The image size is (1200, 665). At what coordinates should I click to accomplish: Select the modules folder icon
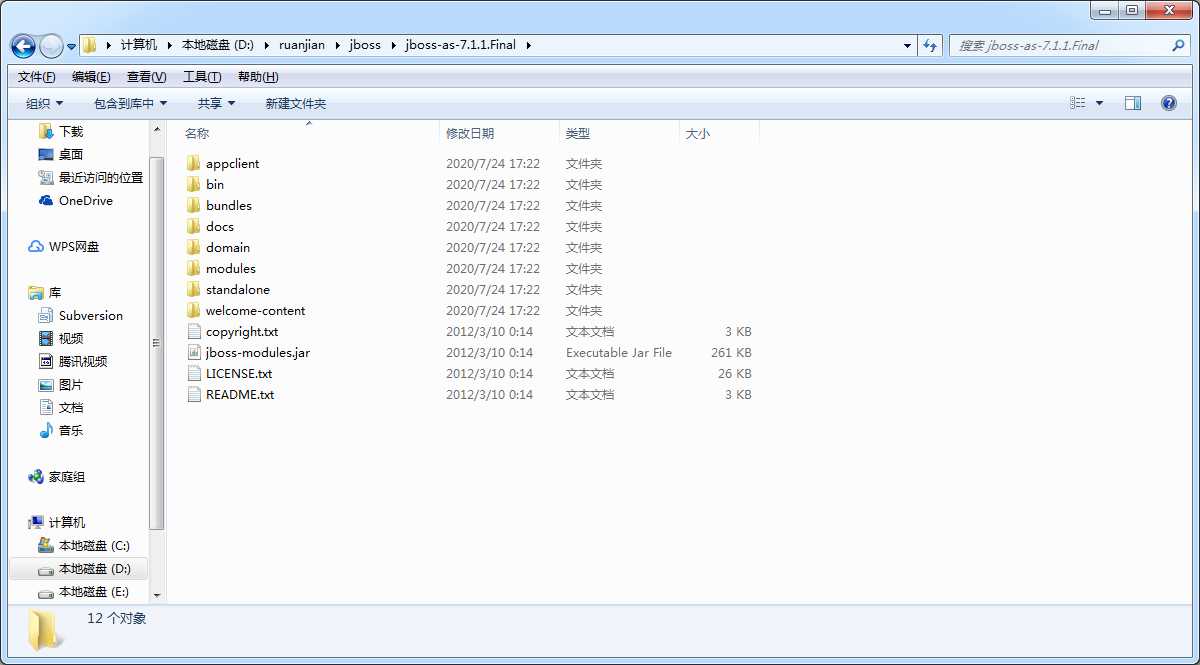coord(194,268)
